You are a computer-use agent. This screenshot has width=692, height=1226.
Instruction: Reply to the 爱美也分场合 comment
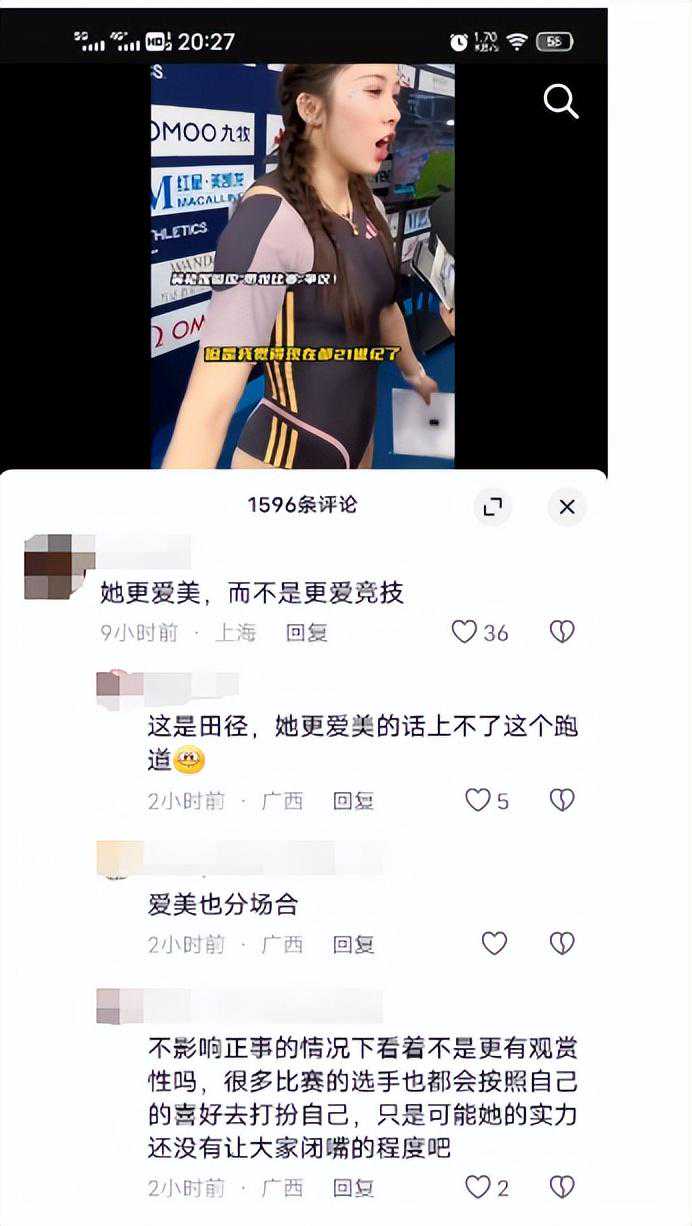point(354,944)
